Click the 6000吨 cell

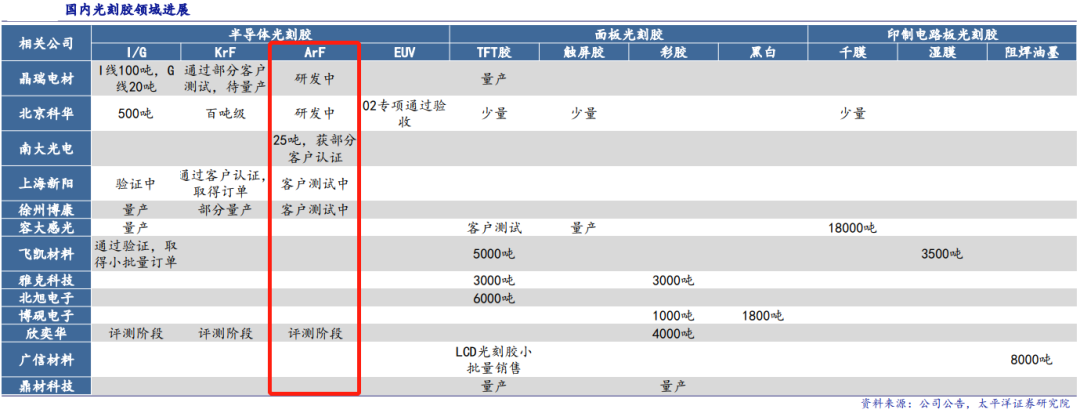pyautogui.click(x=495, y=298)
